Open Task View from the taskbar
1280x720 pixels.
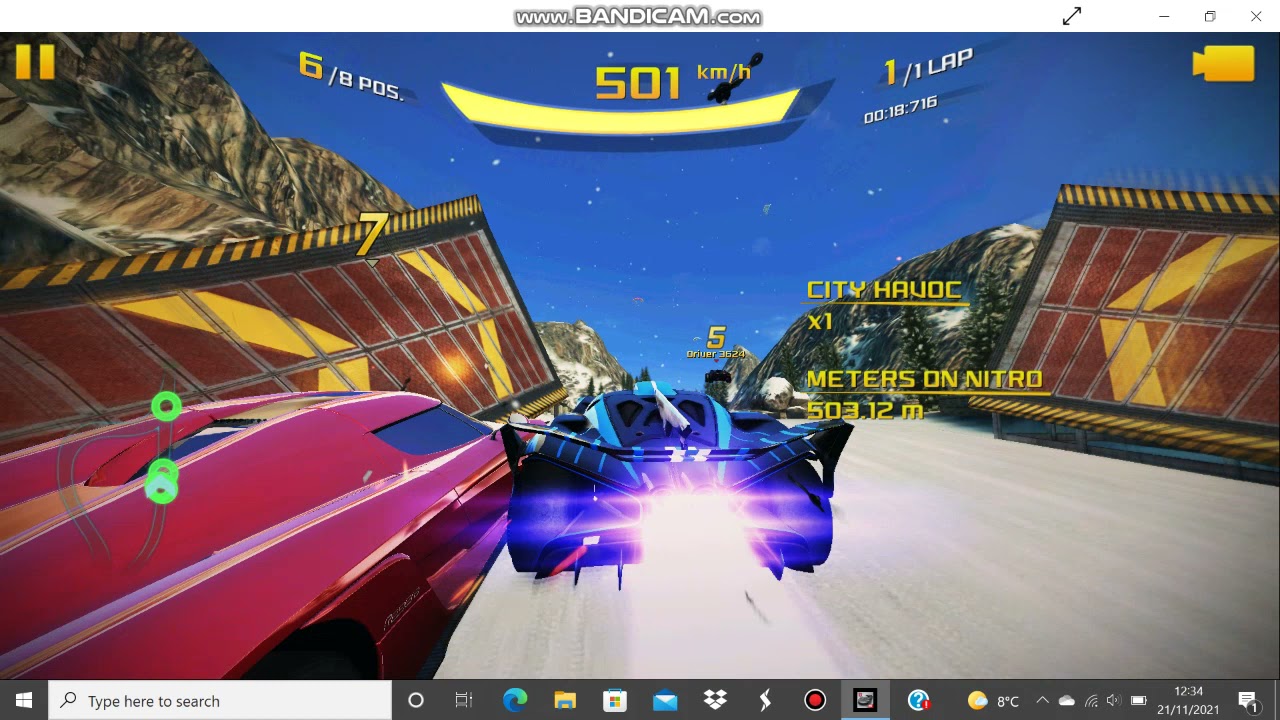464,701
